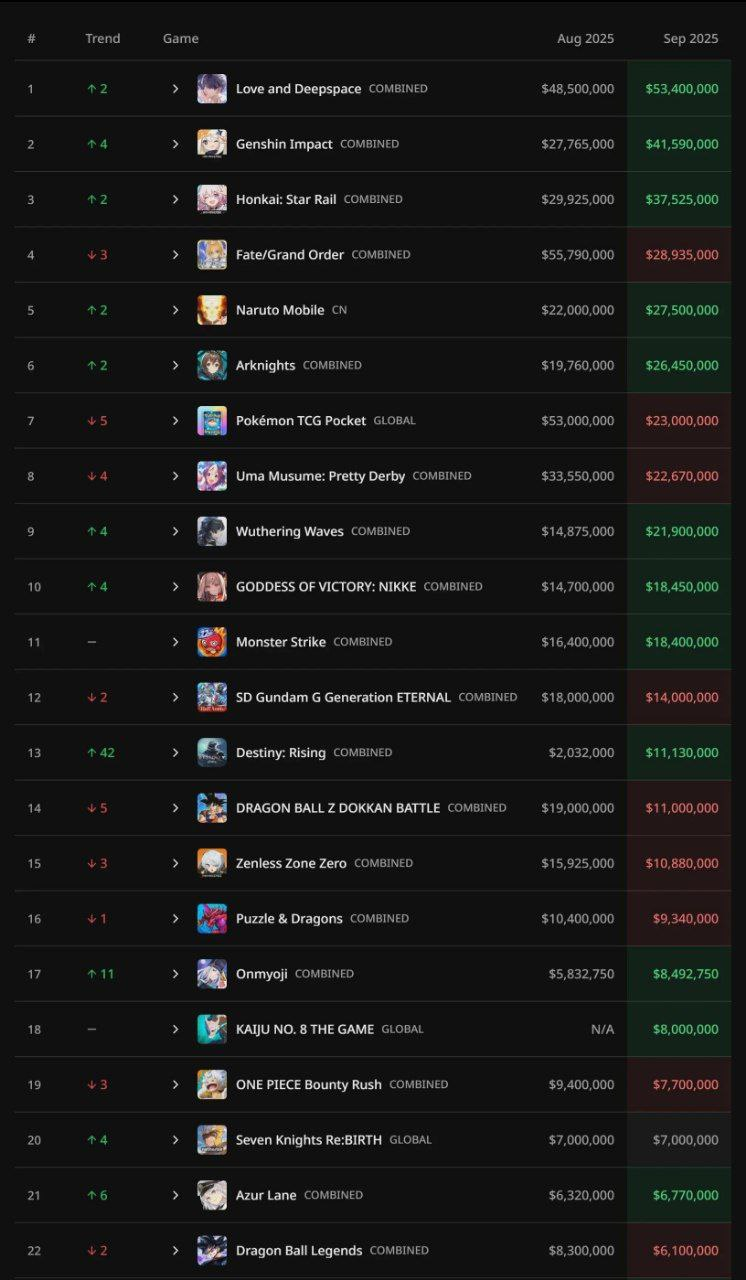
Task: Expand the Dragon Ball Legends row
Action: [x=175, y=1250]
